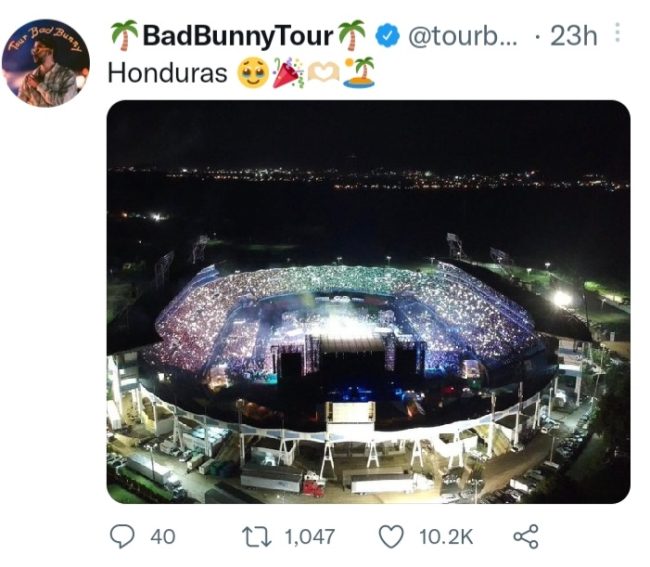
Task: Click the reply count of 40
Action: pyautogui.click(x=162, y=538)
